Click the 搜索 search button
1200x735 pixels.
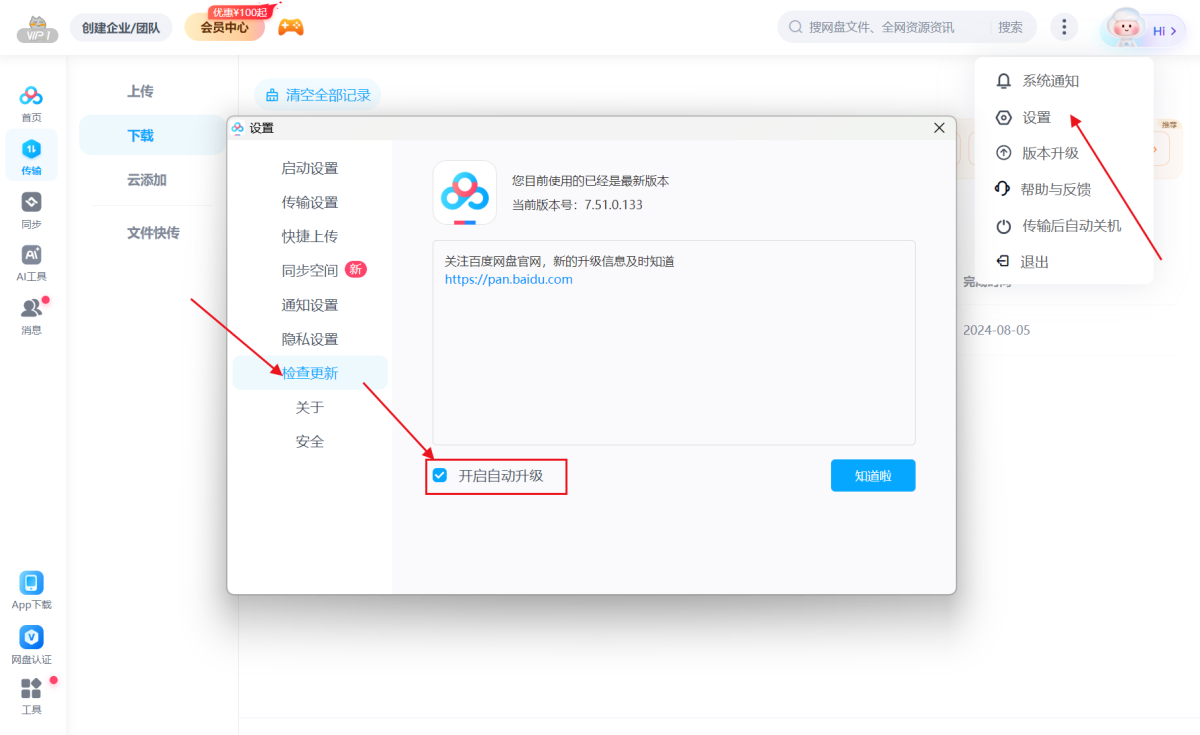pyautogui.click(x=1011, y=27)
